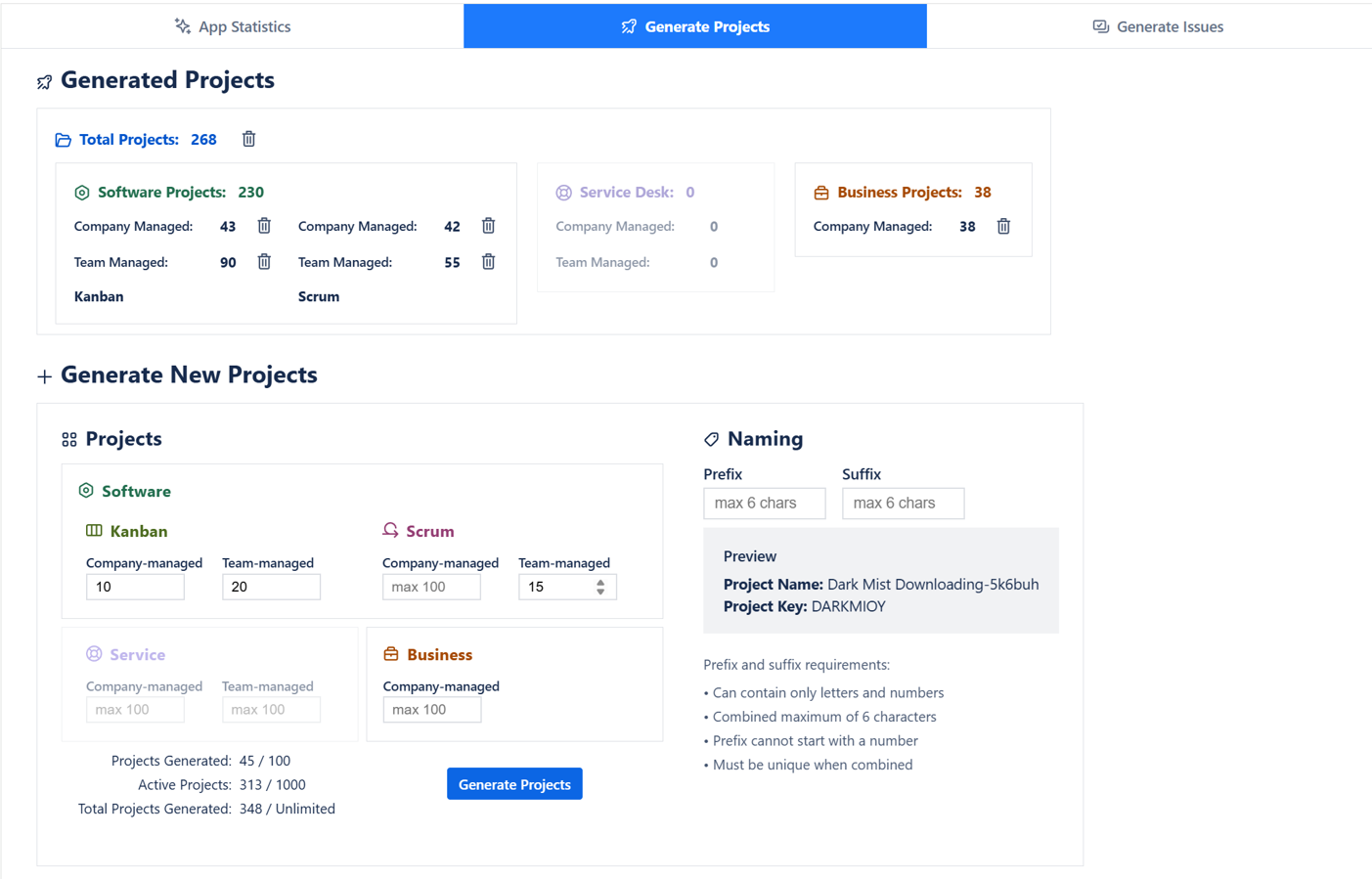Select the Kanban company-managed count showing 10
Image resolution: width=1372 pixels, height=879 pixels.
135,586
